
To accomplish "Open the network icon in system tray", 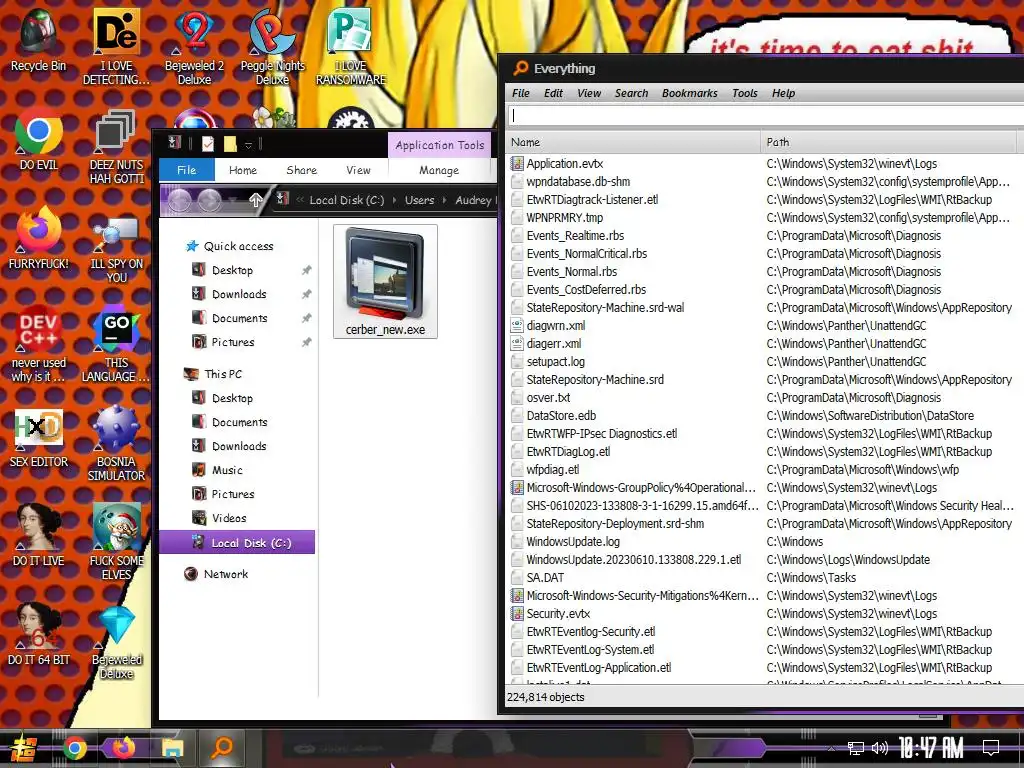I will [x=856, y=748].
